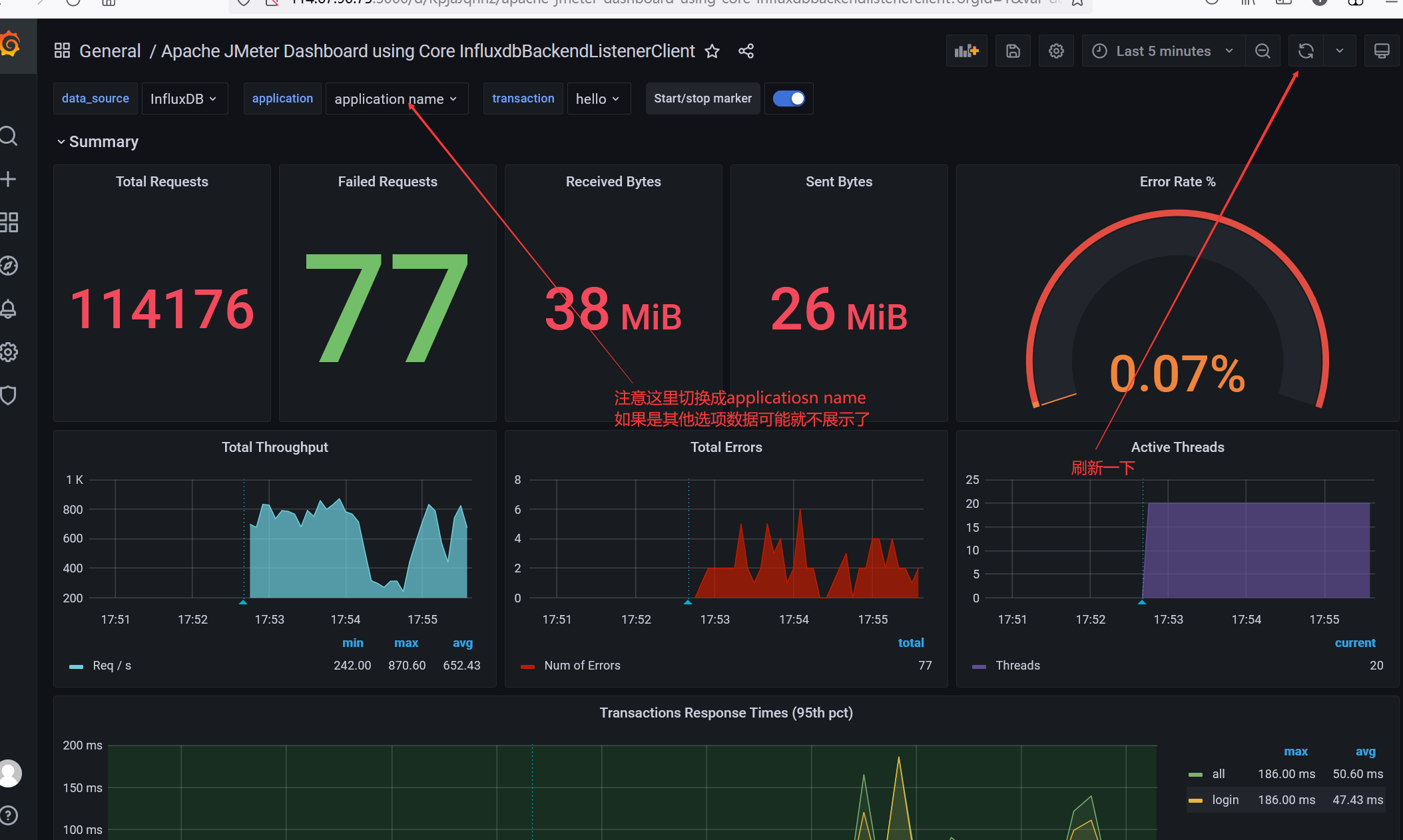The image size is (1403, 840).
Task: Open the Error Rate % panel title menu
Action: pyautogui.click(x=1177, y=182)
